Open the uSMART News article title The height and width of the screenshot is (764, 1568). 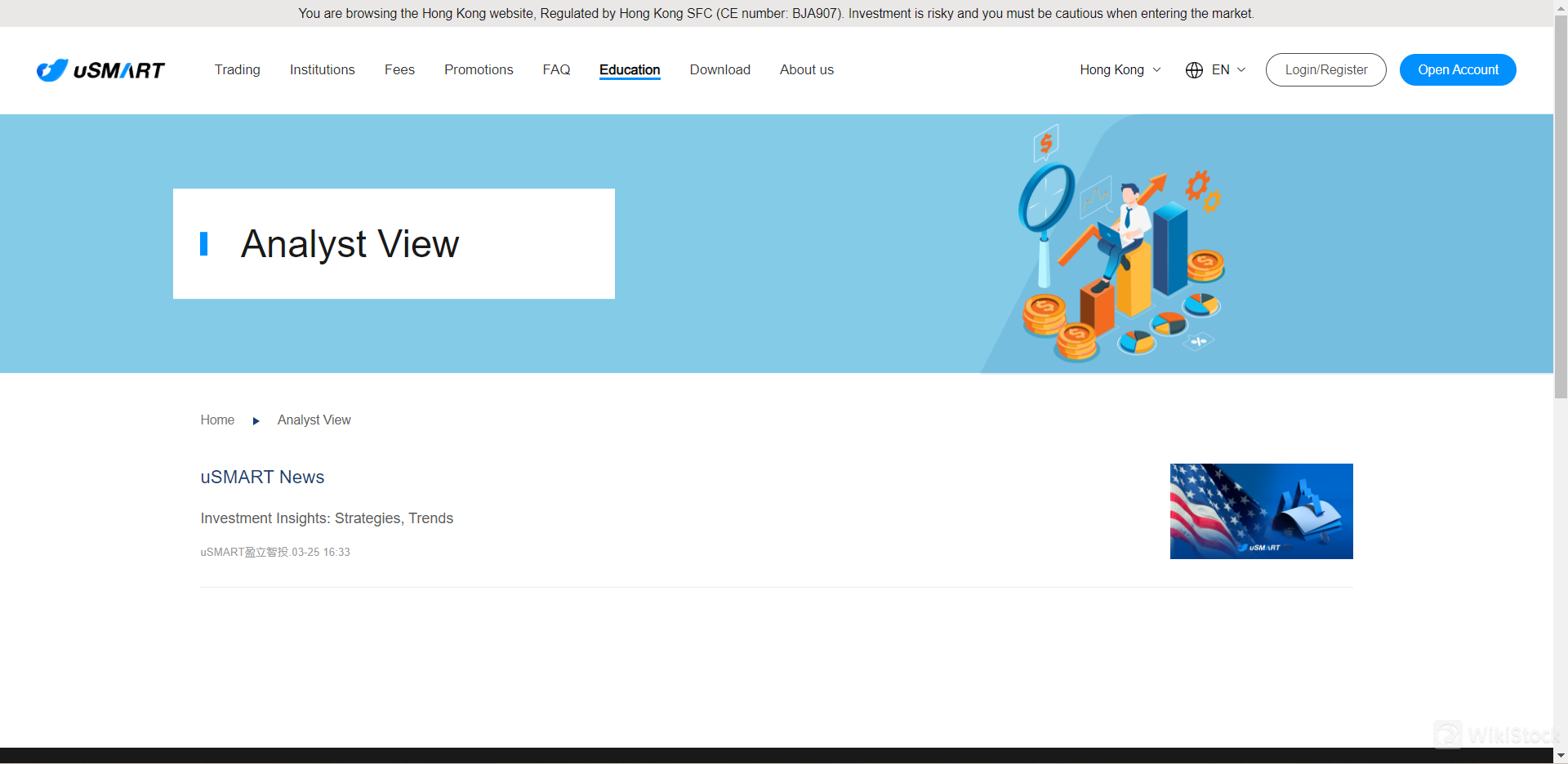(x=262, y=477)
